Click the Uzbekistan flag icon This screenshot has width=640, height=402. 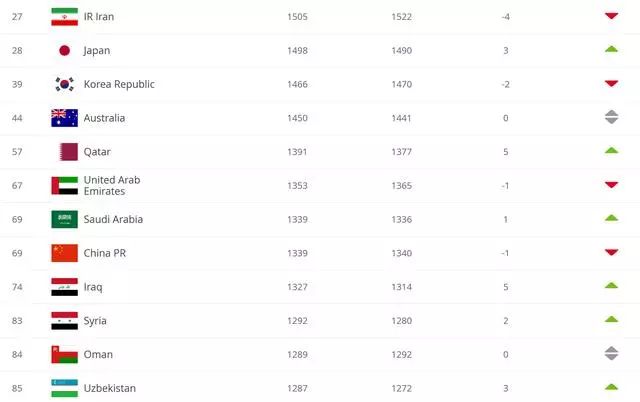tap(64, 388)
